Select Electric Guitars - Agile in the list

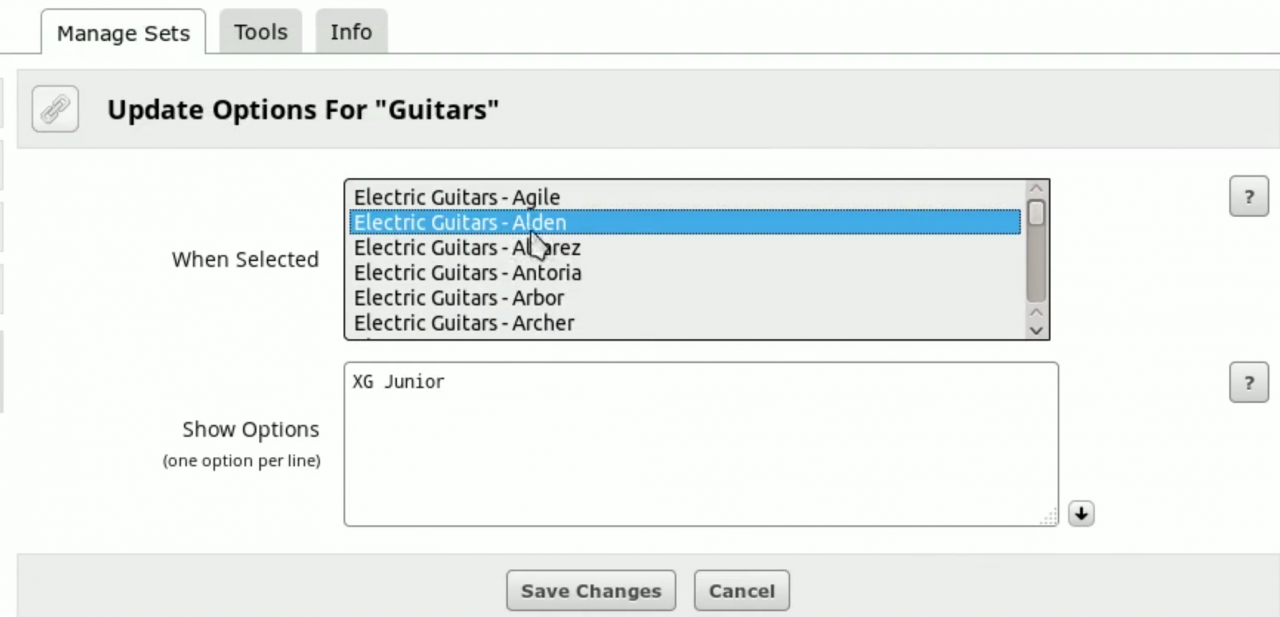click(457, 197)
